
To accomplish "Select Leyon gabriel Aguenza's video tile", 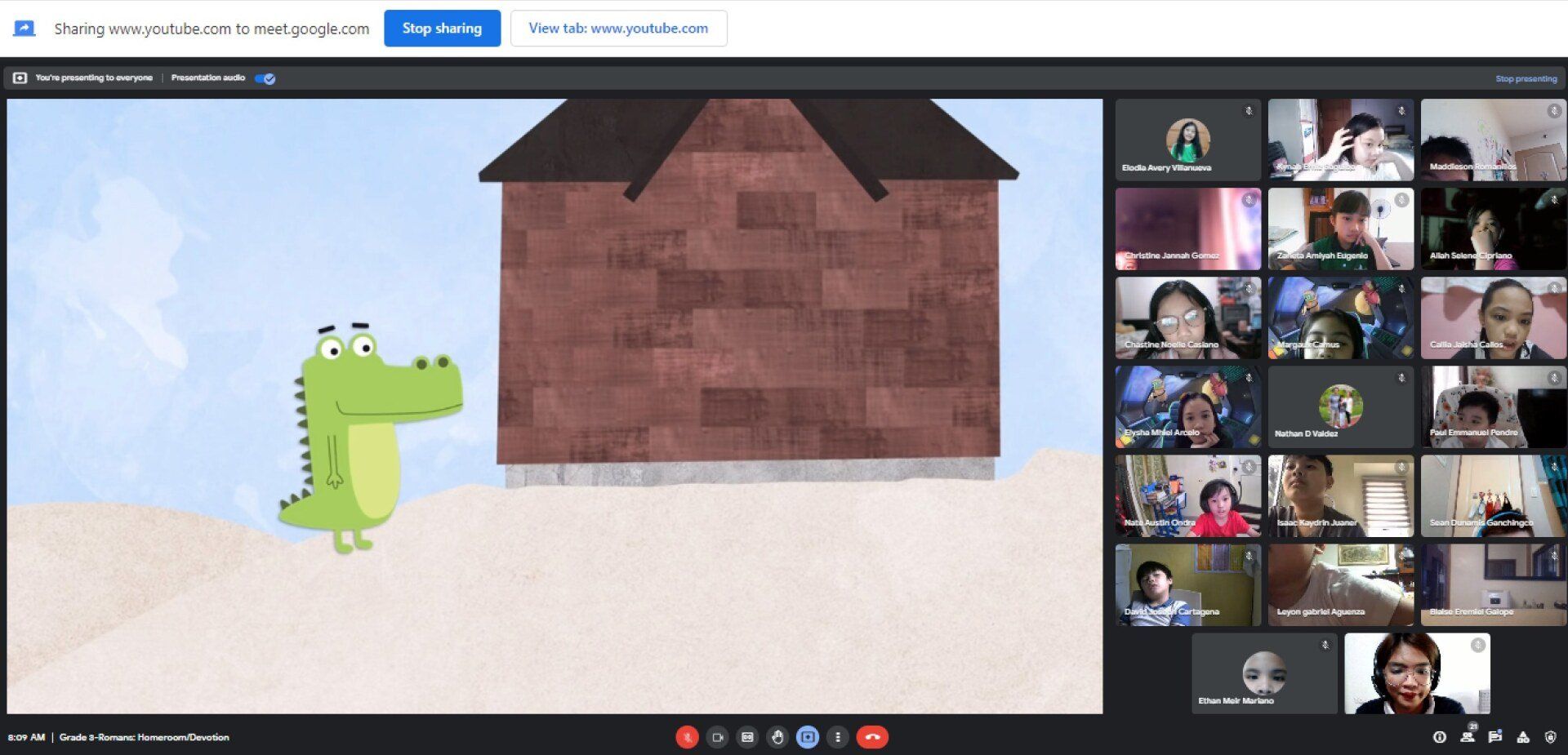I will pos(1341,584).
